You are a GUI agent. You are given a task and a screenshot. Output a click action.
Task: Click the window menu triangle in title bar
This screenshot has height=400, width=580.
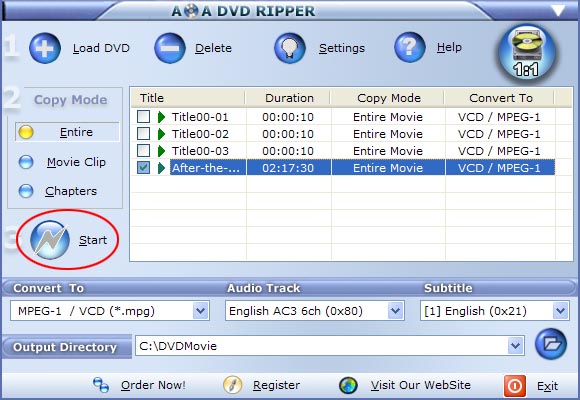pos(558,11)
